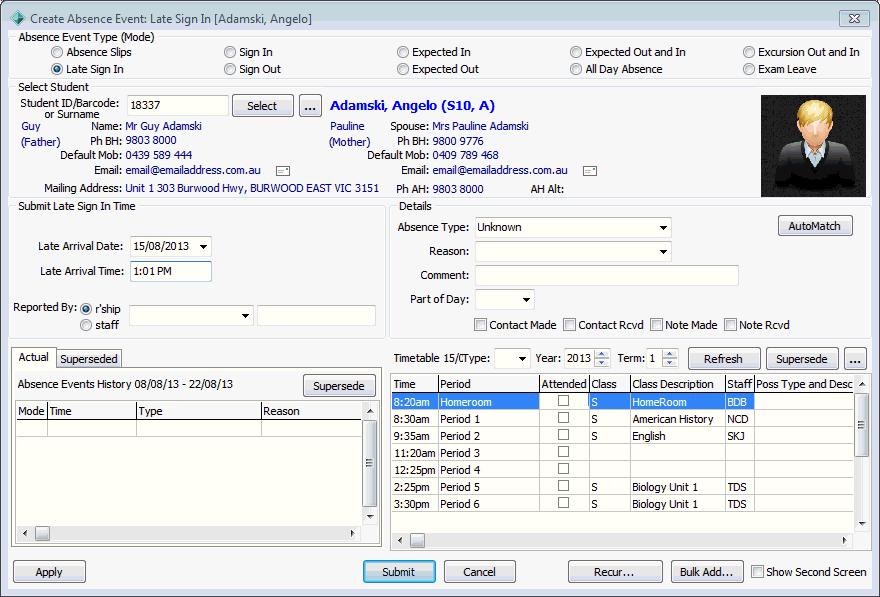Click the Apply button
The height and width of the screenshot is (597, 880).
point(49,572)
